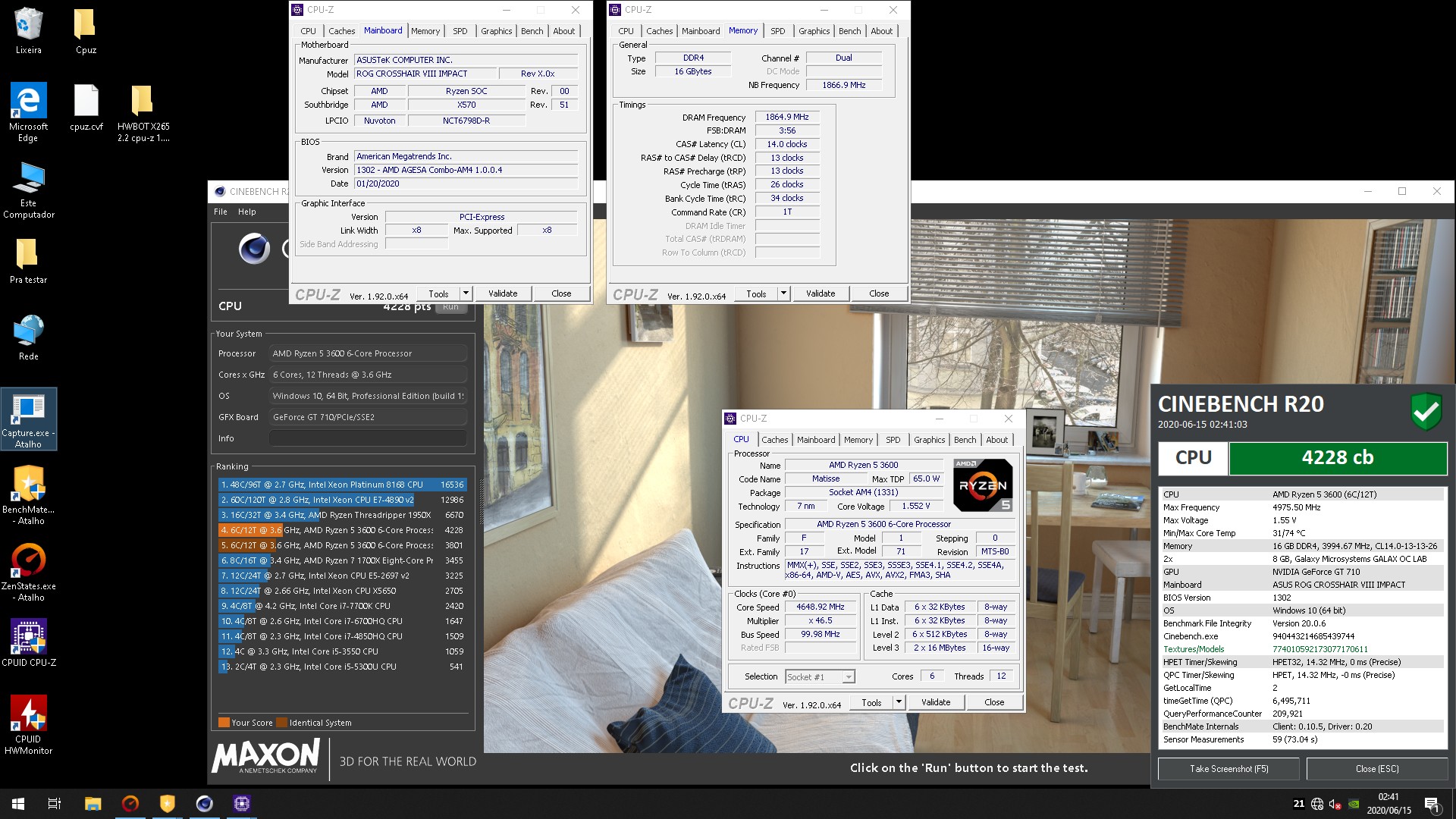The height and width of the screenshot is (819, 1456).
Task: Open the notification center icon
Action: tap(1432, 804)
